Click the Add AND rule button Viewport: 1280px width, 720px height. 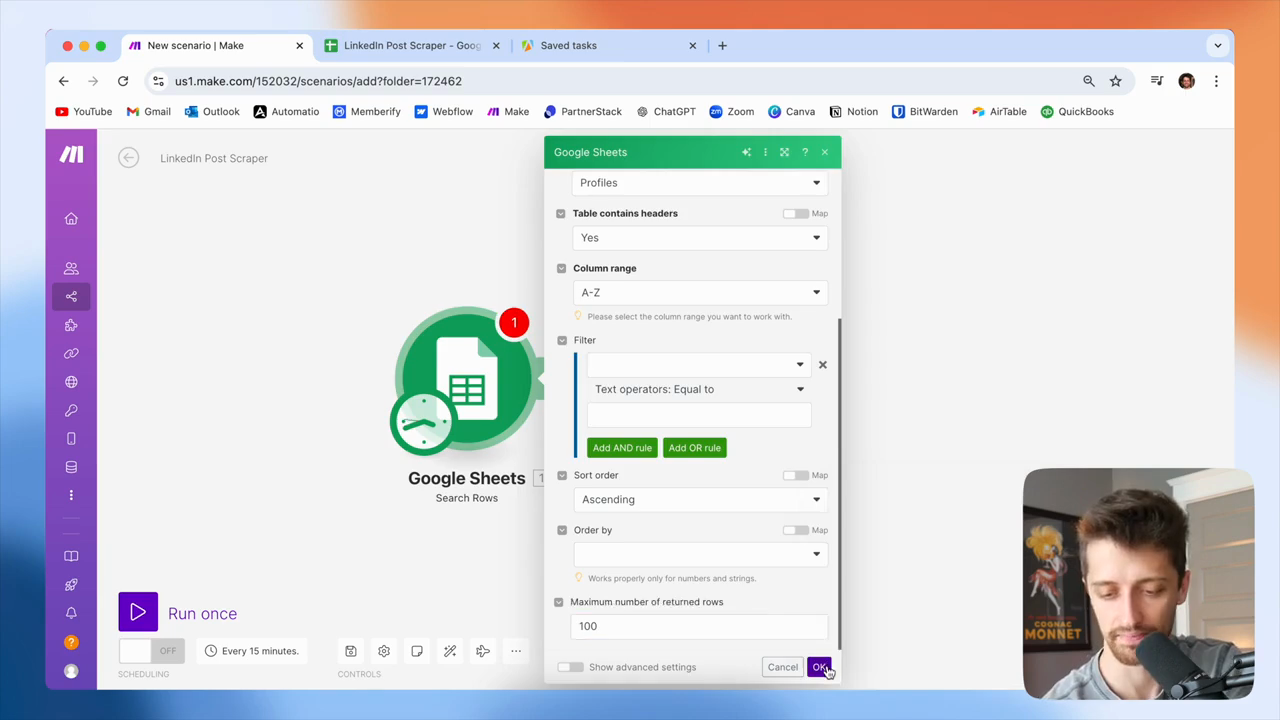pyautogui.click(x=622, y=448)
